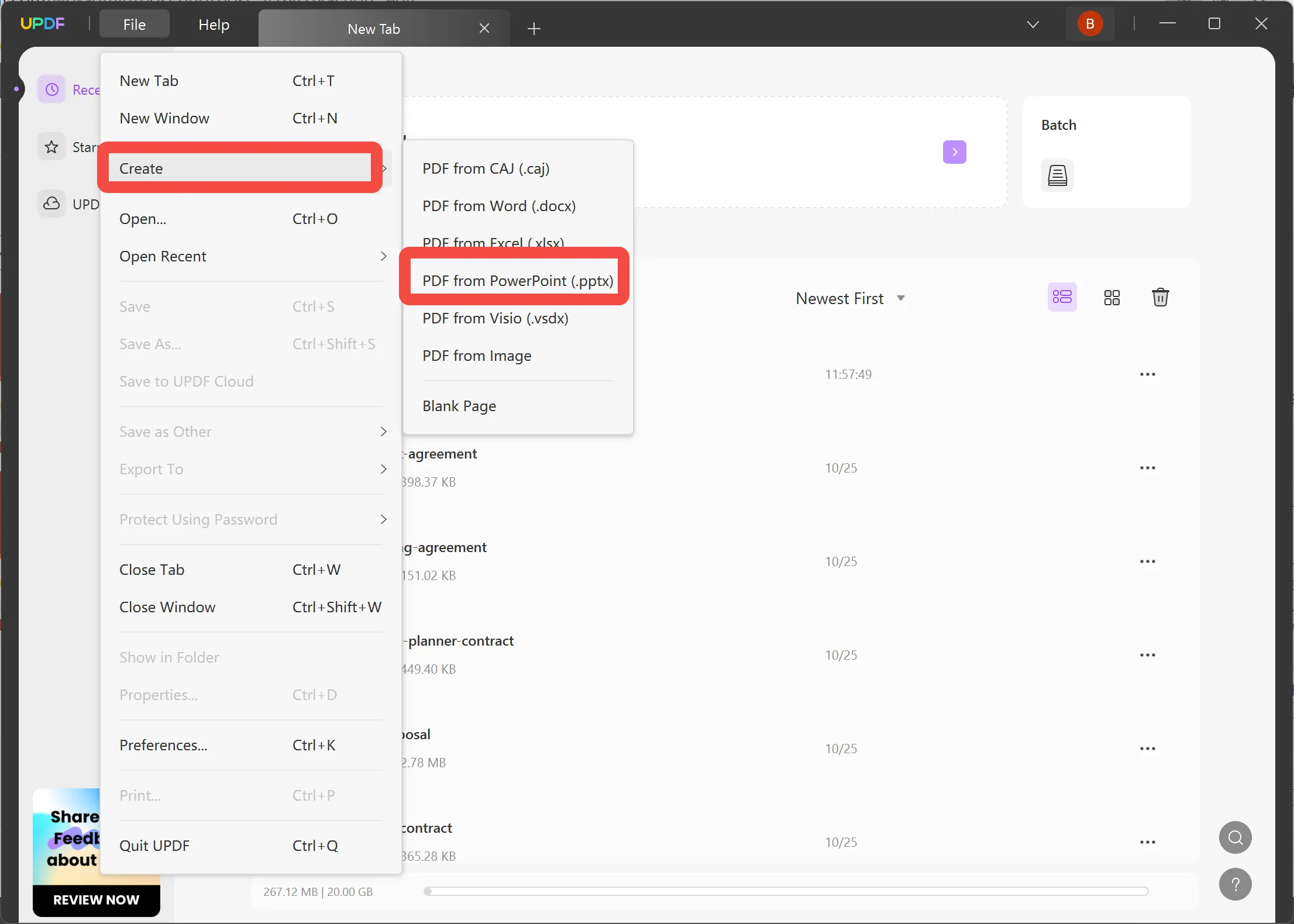The width and height of the screenshot is (1294, 924).
Task: Click the New Tab button
Action: (534, 28)
